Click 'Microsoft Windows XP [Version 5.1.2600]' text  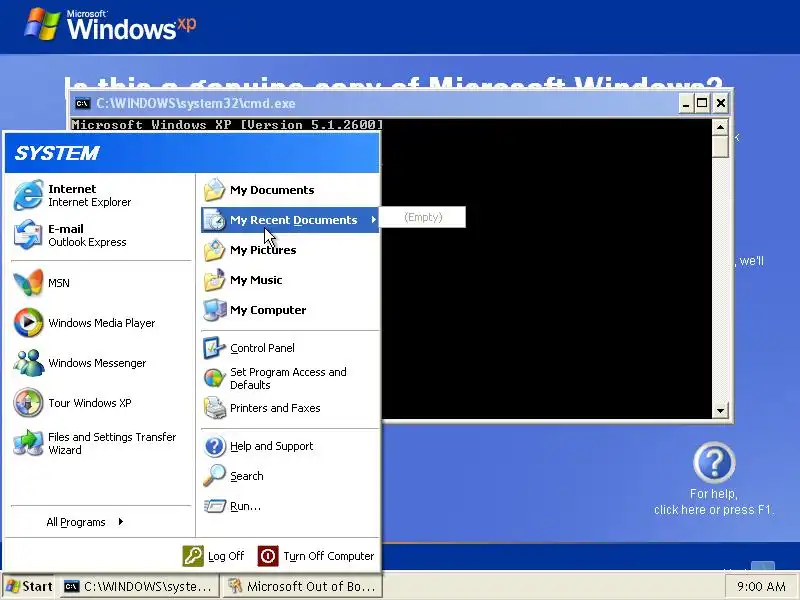click(227, 124)
